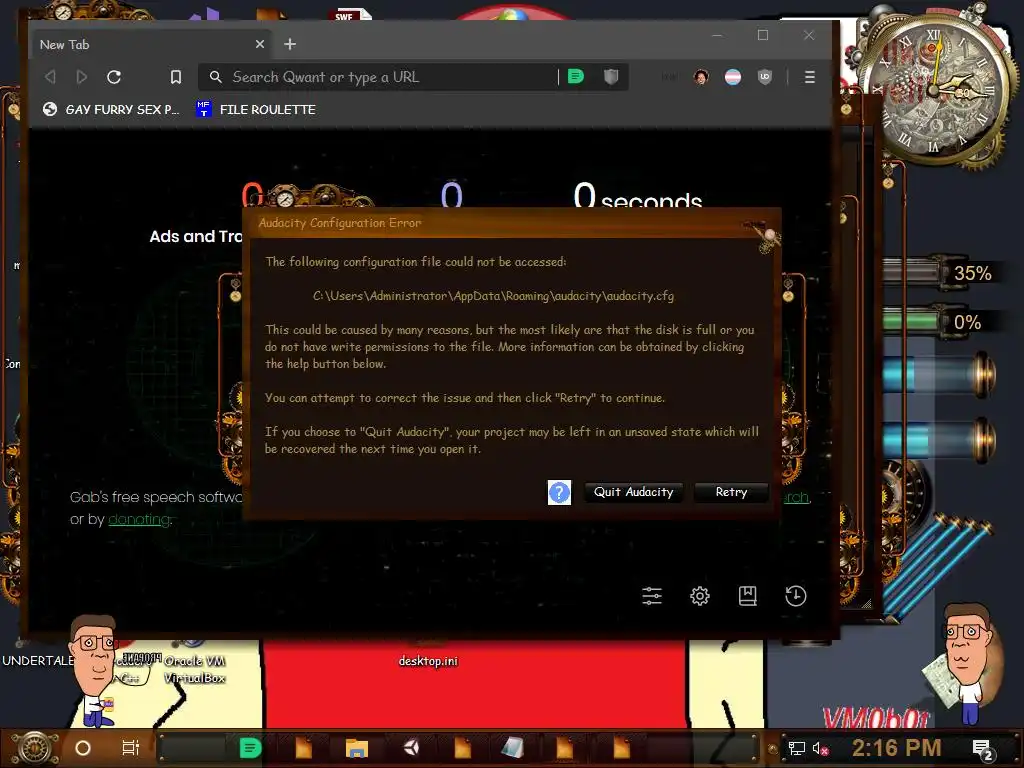Click the steampunk clock desktop widget

[x=935, y=90]
